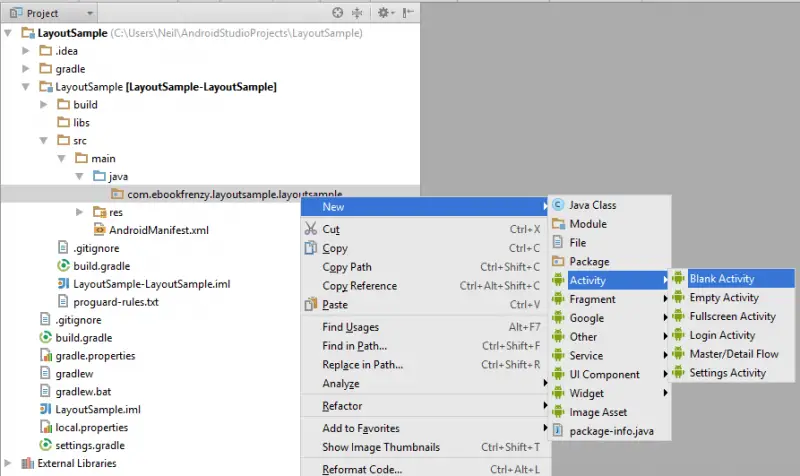Image resolution: width=800 pixels, height=476 pixels.
Task: Open AndroidManifest.xml file
Action: [159, 230]
